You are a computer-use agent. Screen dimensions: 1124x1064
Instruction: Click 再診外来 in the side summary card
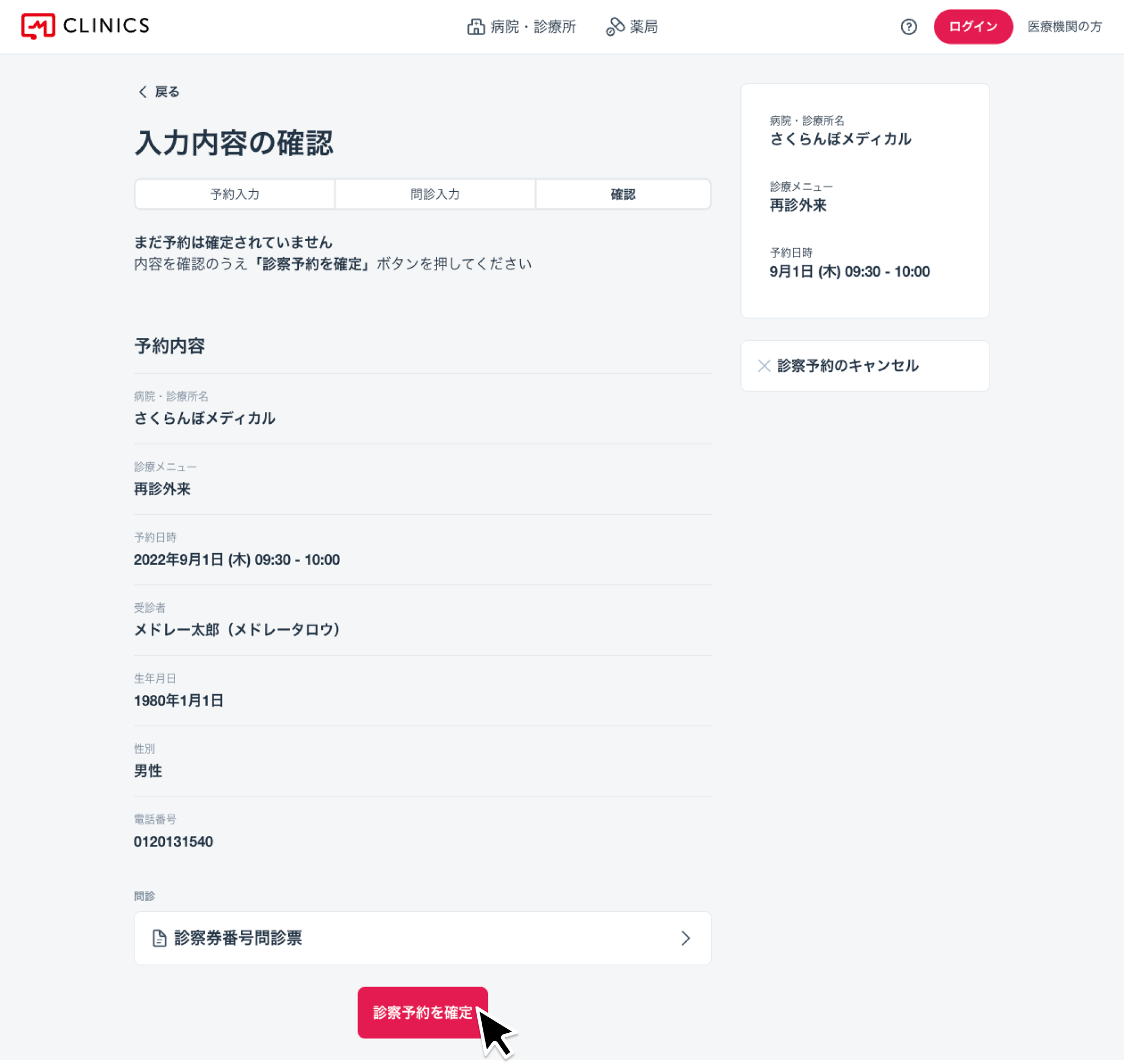point(798,205)
